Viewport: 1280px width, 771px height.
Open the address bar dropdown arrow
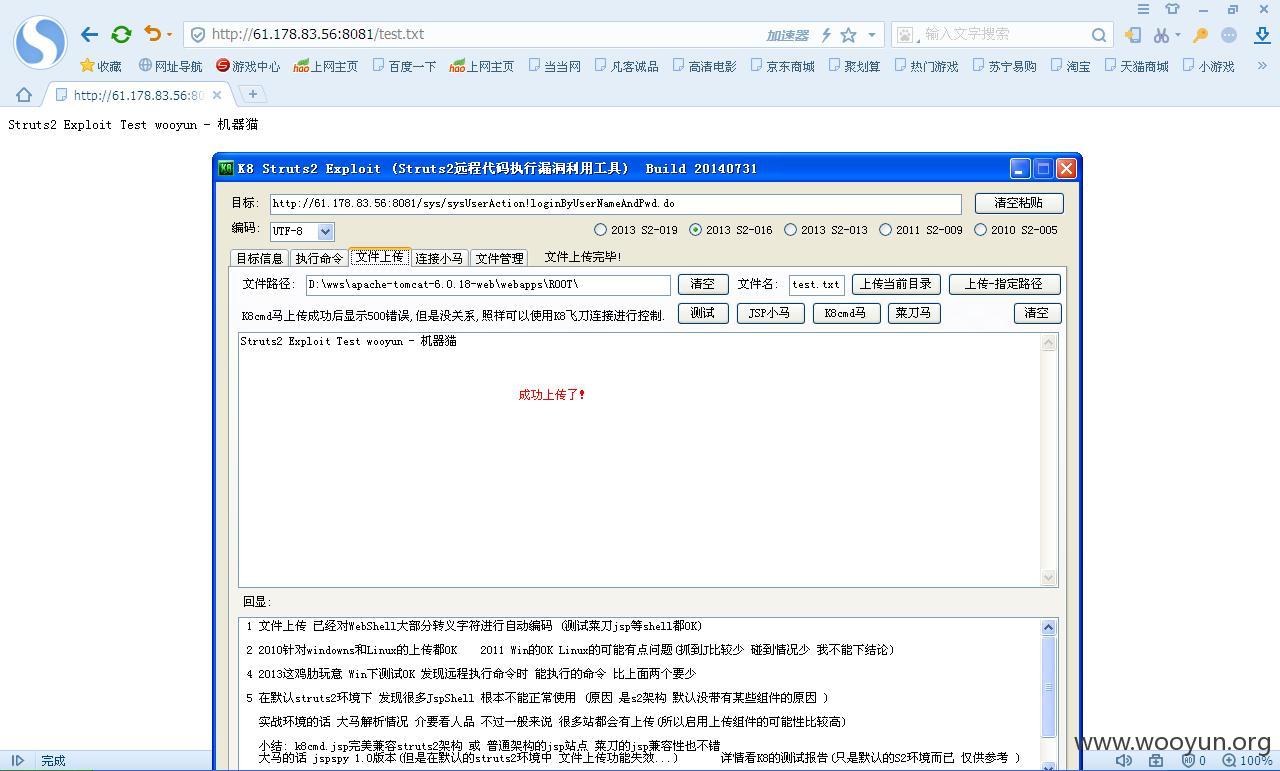click(x=872, y=35)
